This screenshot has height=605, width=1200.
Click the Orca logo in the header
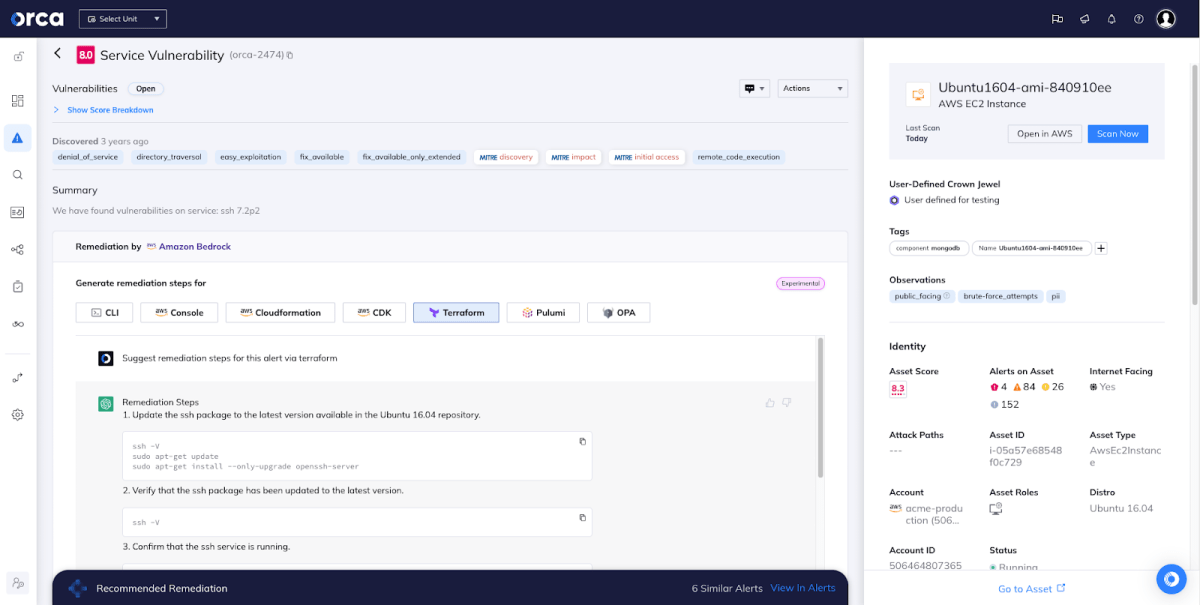(37, 18)
